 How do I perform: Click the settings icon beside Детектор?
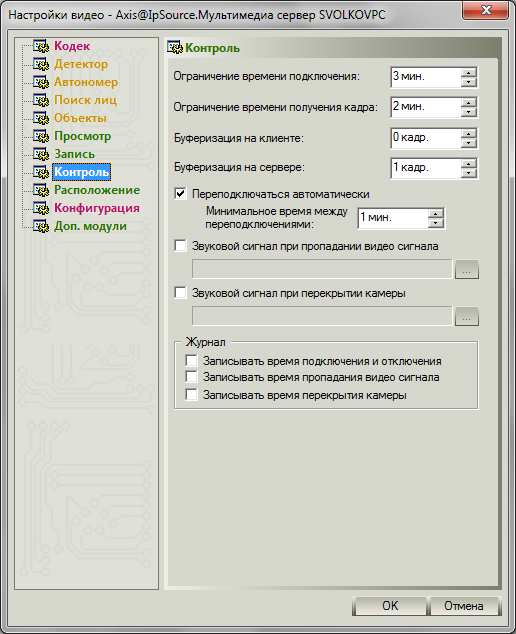click(x=41, y=64)
